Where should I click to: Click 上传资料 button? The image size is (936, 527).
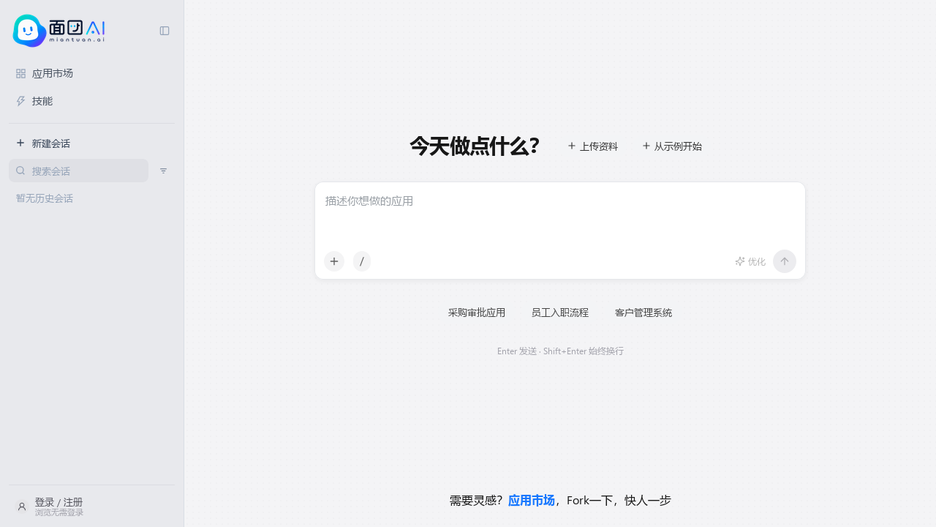[x=593, y=146]
